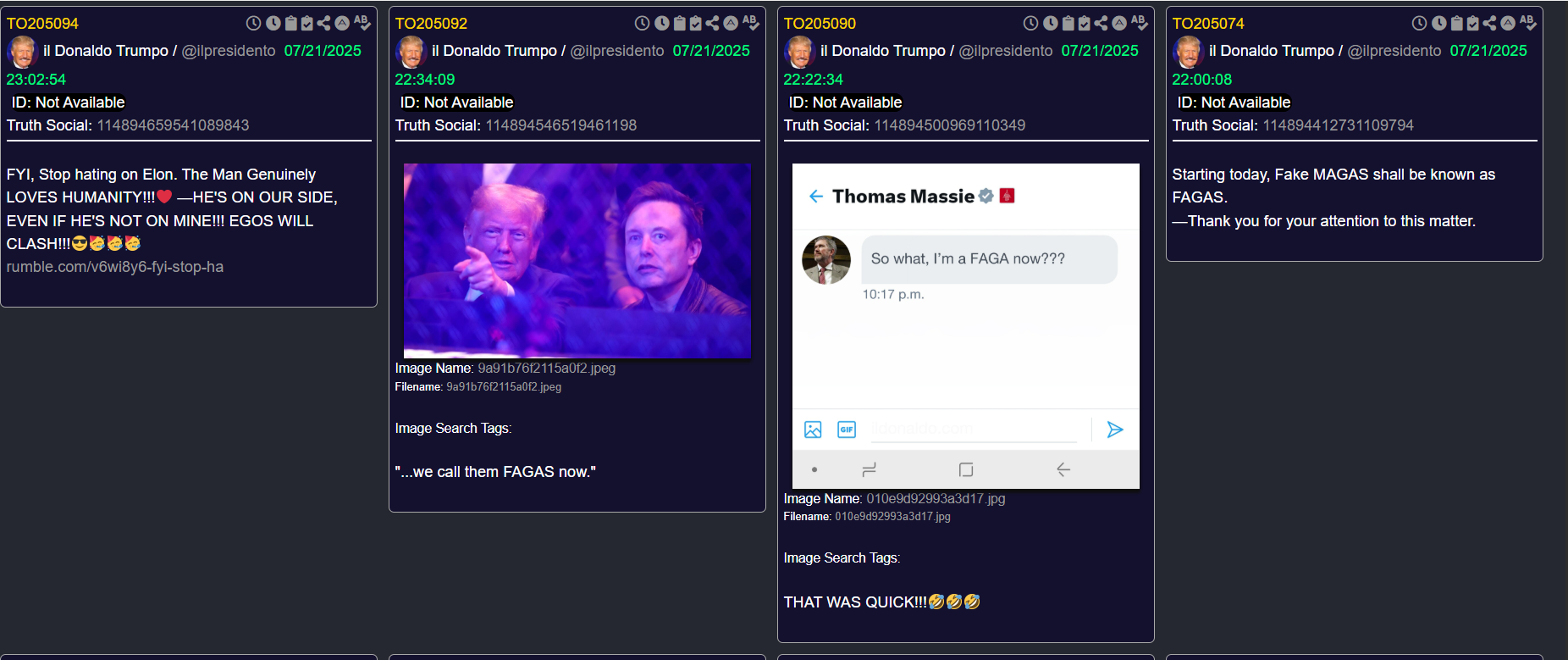Open post ID TO205092
This screenshot has width=1568, height=660.
tap(431, 24)
